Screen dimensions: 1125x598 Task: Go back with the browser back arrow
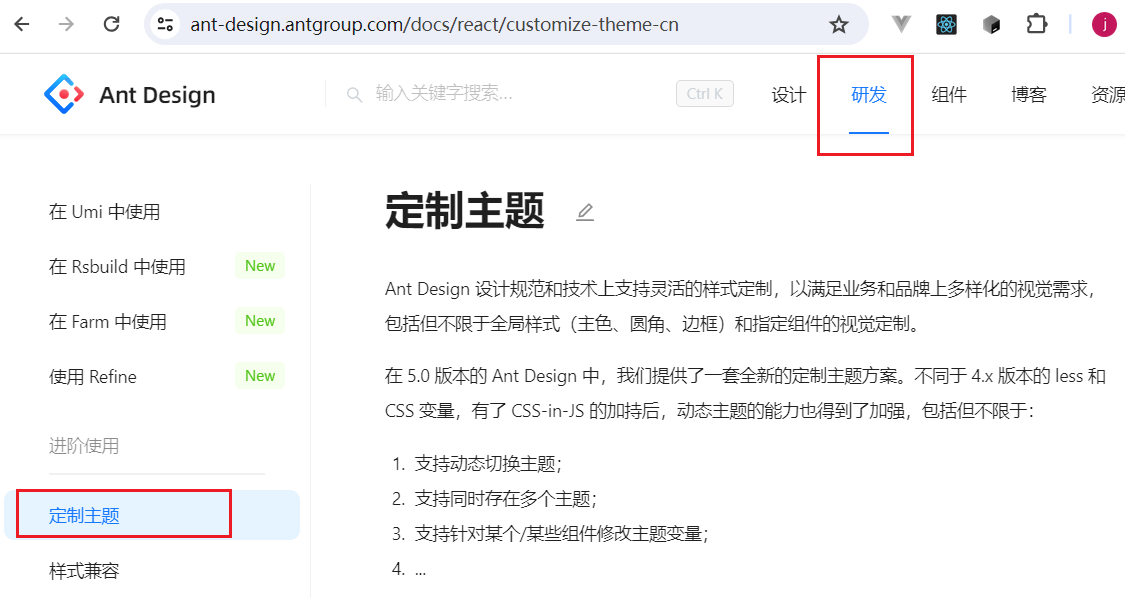(x=22, y=24)
